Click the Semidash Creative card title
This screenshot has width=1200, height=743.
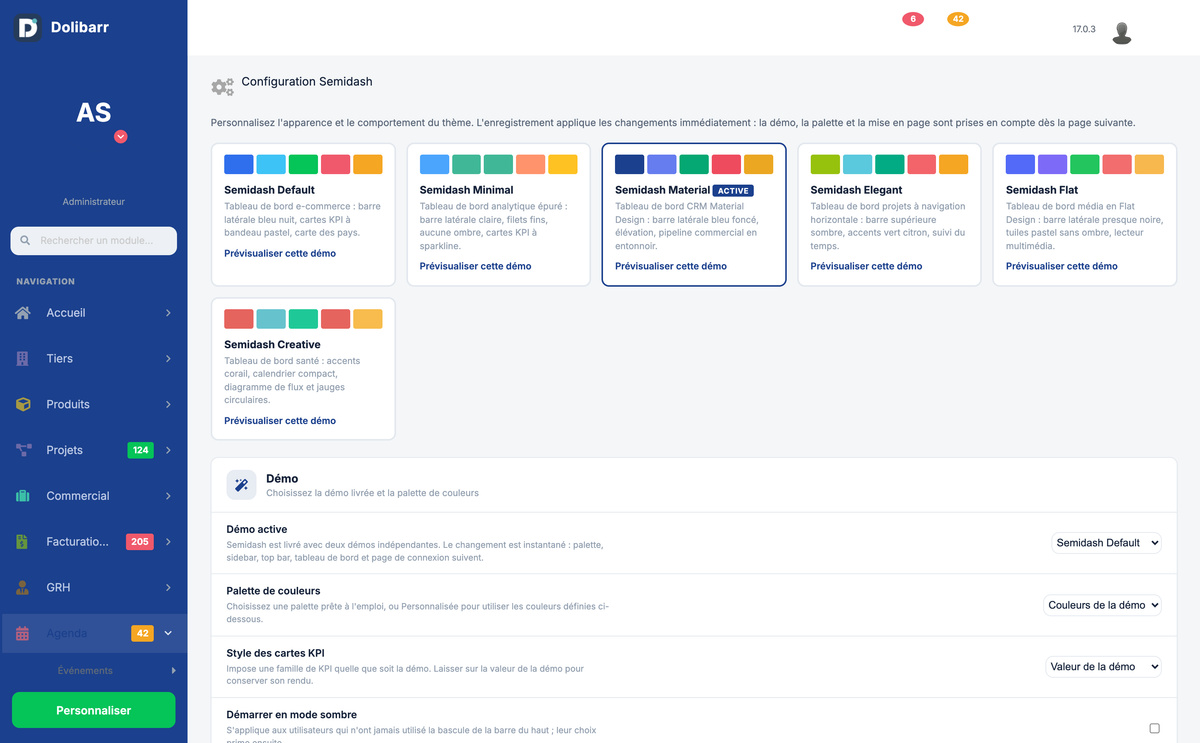pyautogui.click(x=272, y=345)
